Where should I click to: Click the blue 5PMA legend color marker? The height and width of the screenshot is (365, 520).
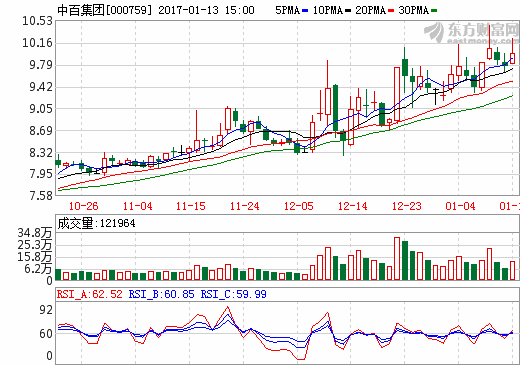click(305, 11)
